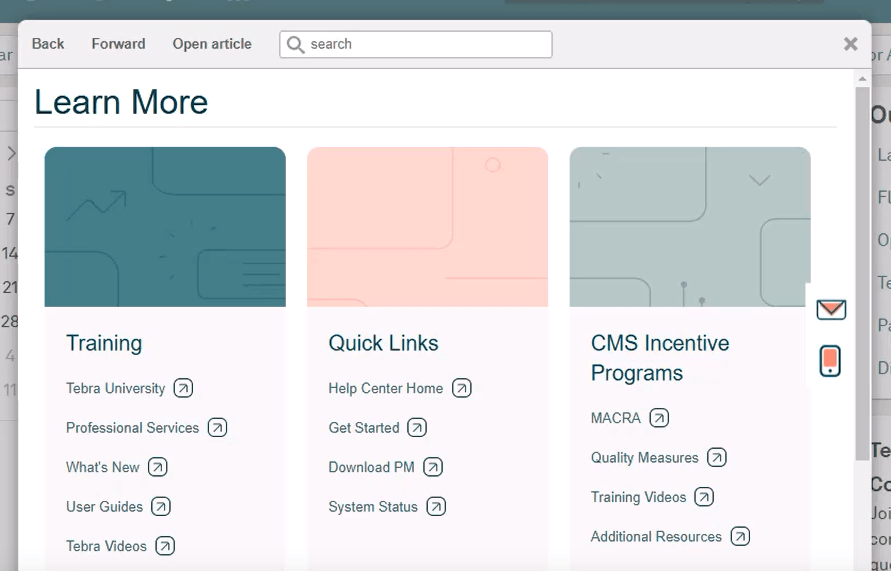This screenshot has height=571, width=891.
Task: Open the Training Videos link
Action: click(638, 497)
